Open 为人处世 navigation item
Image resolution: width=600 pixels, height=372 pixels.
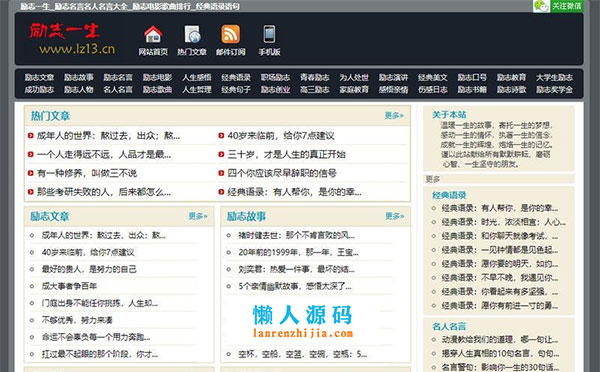tap(354, 77)
